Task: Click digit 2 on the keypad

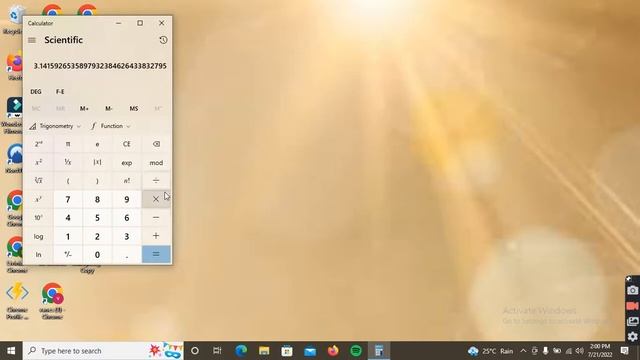Action: click(x=97, y=236)
